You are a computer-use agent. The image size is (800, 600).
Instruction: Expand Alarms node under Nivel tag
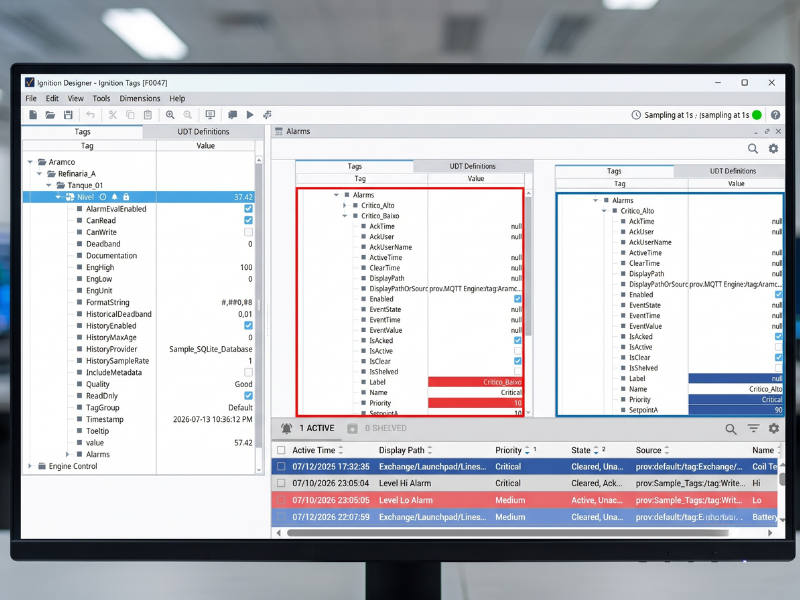pyautogui.click(x=67, y=454)
